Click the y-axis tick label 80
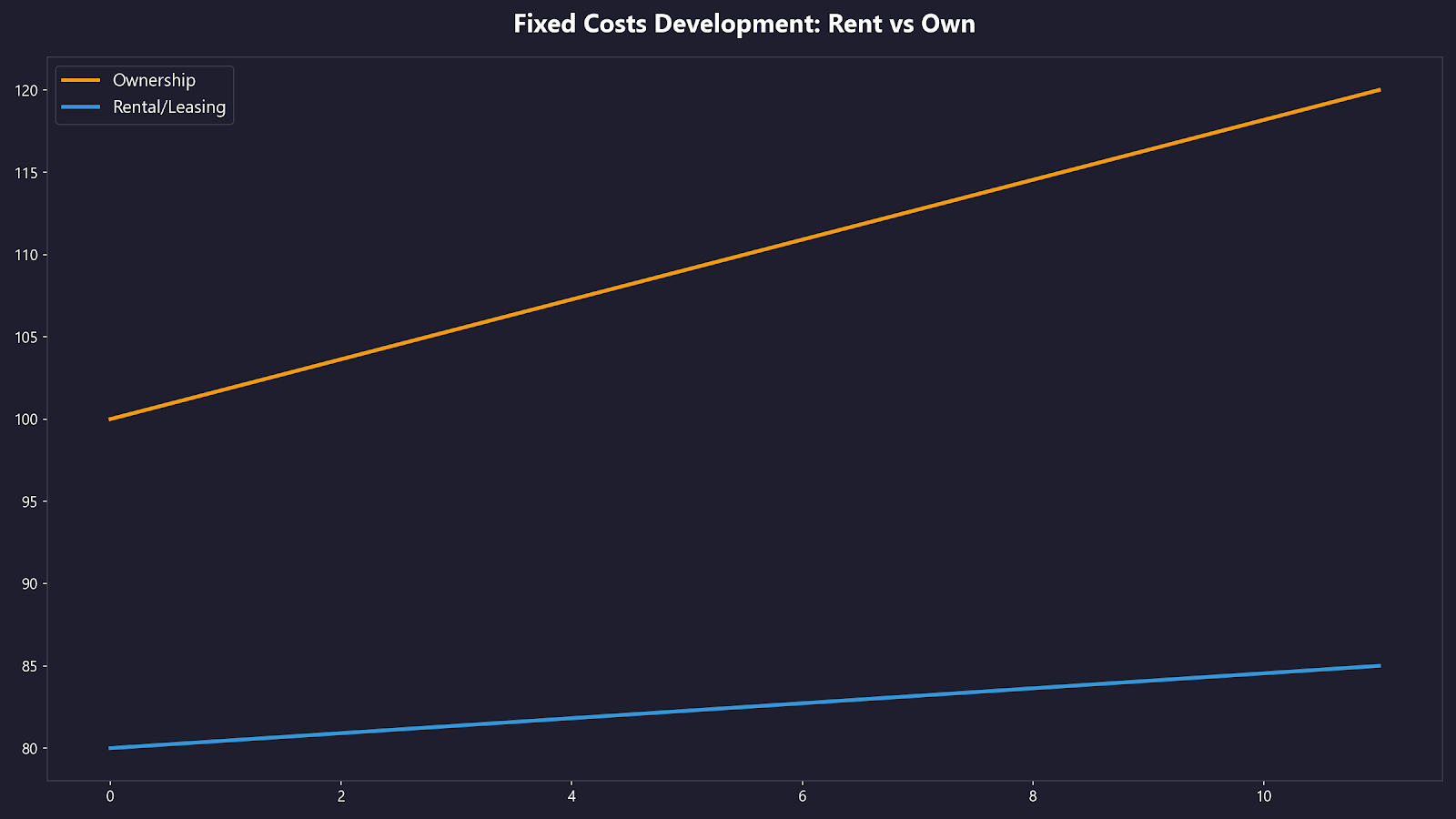The width and height of the screenshot is (1456, 819). point(29,749)
